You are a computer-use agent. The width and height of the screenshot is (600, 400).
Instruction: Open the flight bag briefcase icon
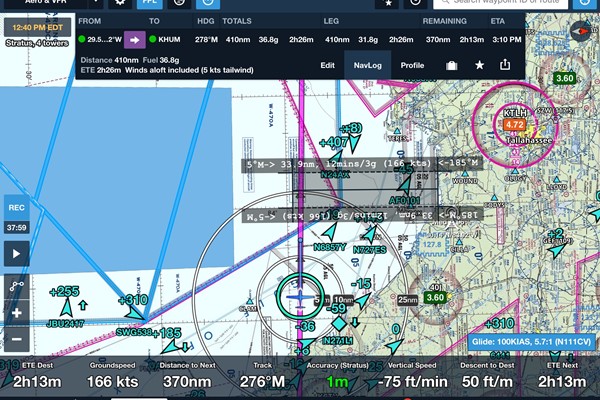pos(452,65)
